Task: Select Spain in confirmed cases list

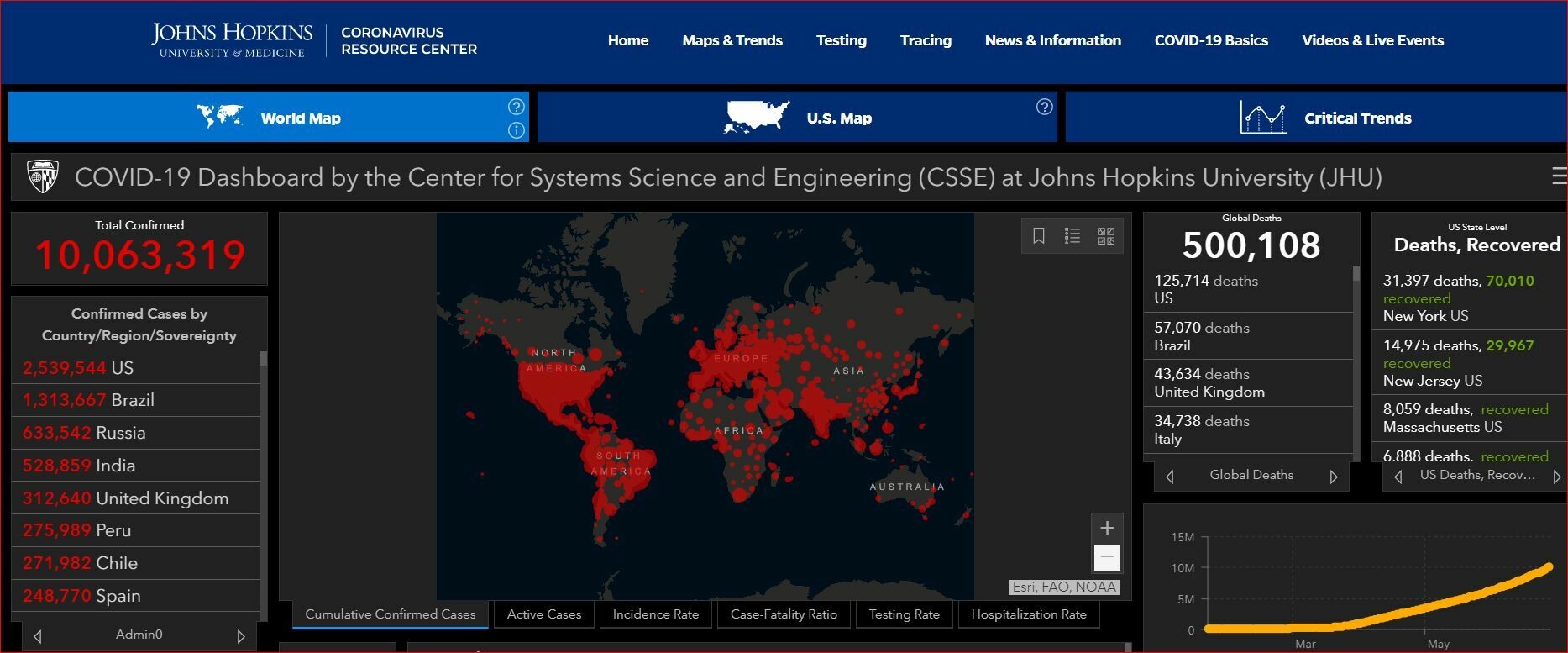Action: 136,596
